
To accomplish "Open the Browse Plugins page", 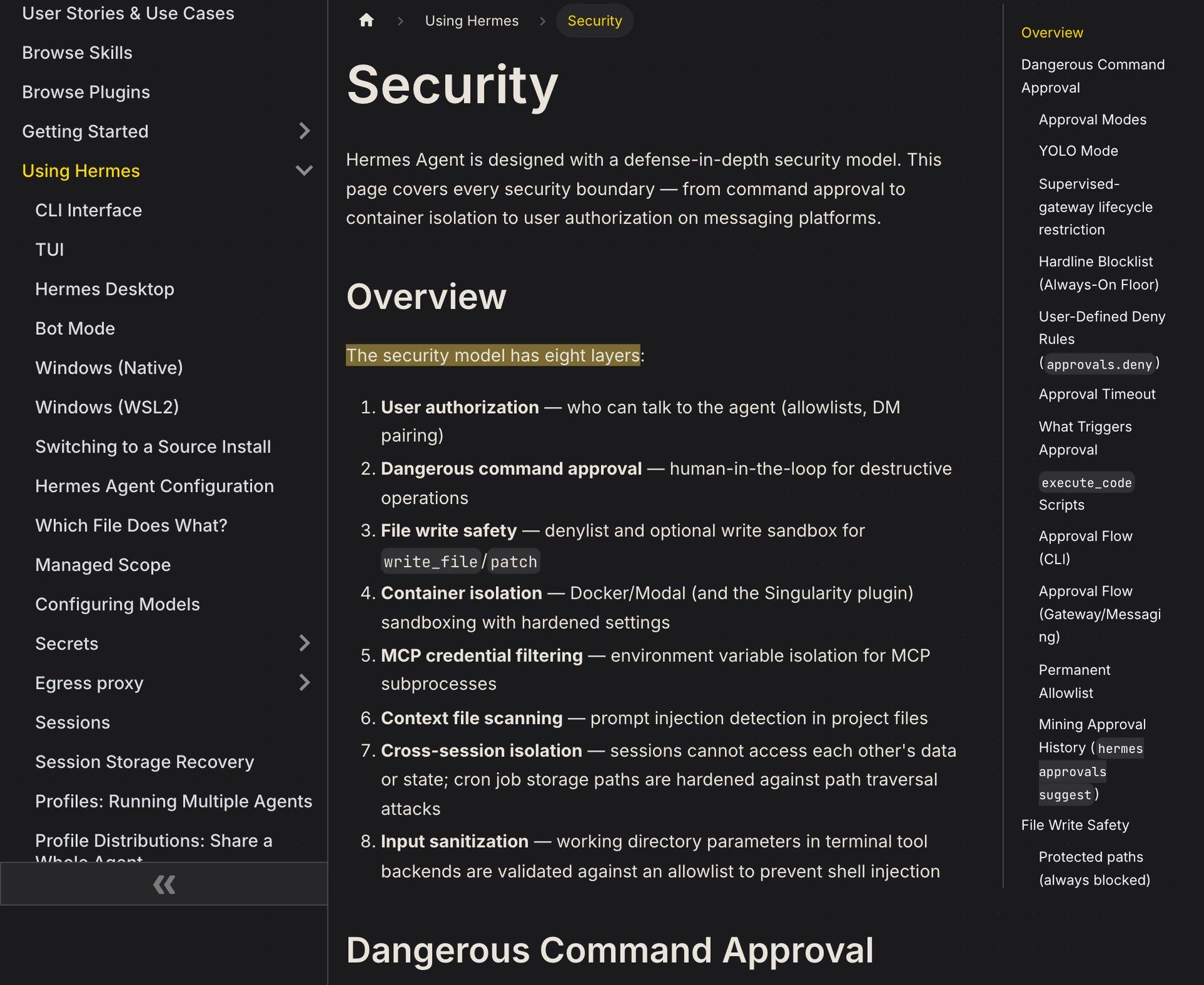I will [x=86, y=92].
